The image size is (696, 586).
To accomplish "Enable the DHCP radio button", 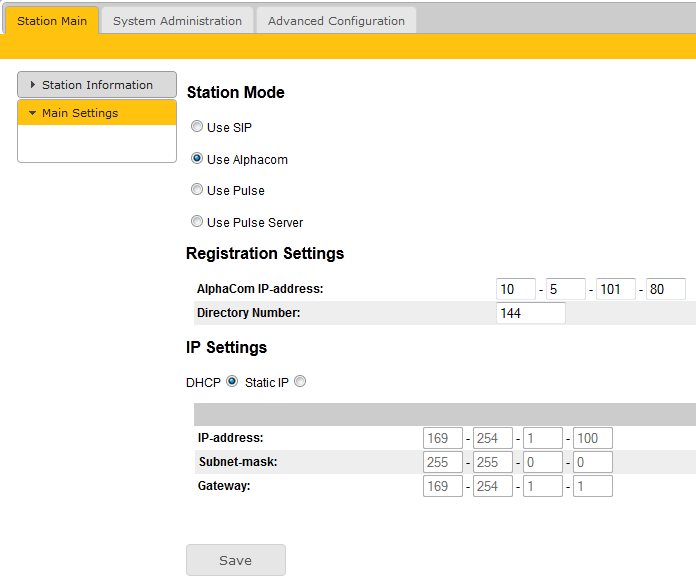I will 232,382.
